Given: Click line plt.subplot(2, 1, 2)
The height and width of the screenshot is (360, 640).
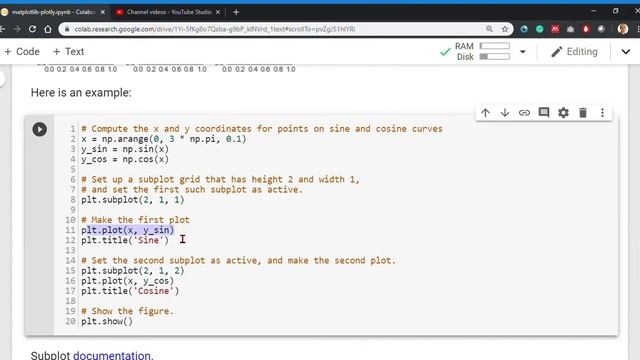Looking at the screenshot, I should (x=133, y=271).
